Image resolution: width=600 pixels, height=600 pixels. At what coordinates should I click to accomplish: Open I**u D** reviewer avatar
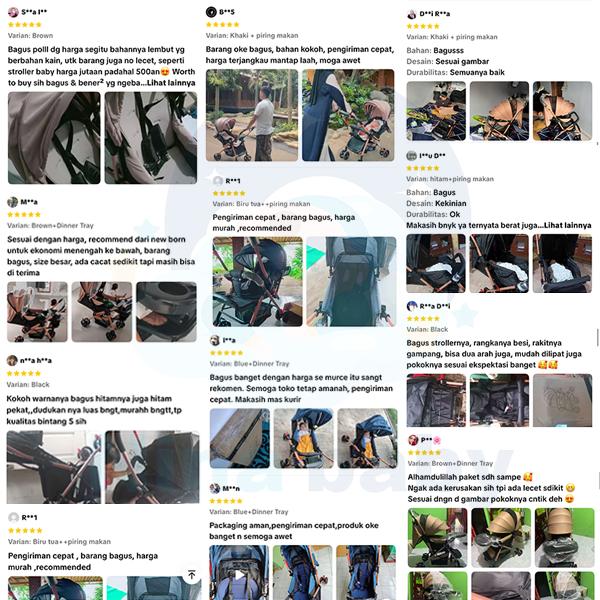(x=411, y=156)
